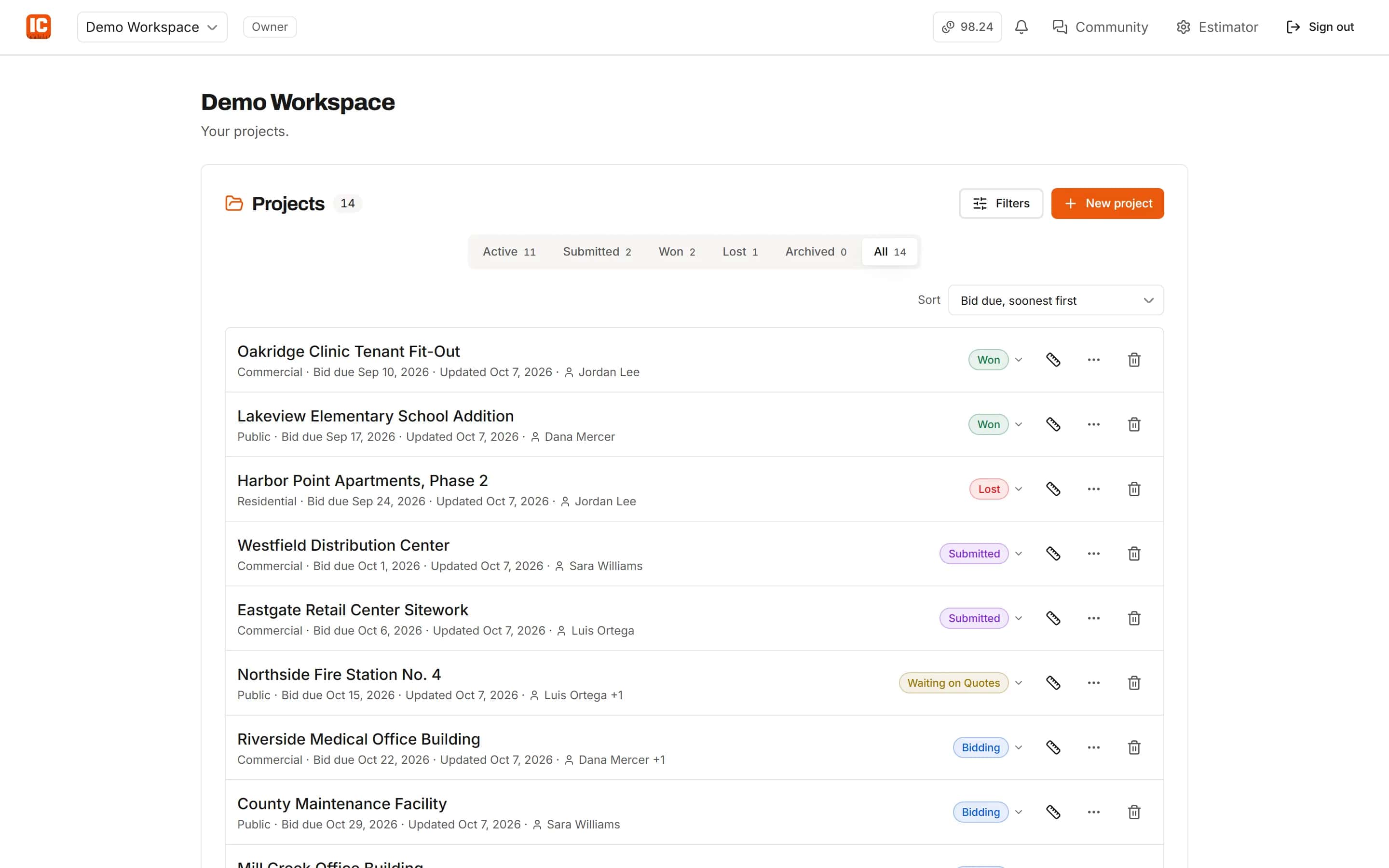Screen dimensions: 1389x868
Task: Change Bidding status of County Maintenance Facility
Action: point(988,812)
